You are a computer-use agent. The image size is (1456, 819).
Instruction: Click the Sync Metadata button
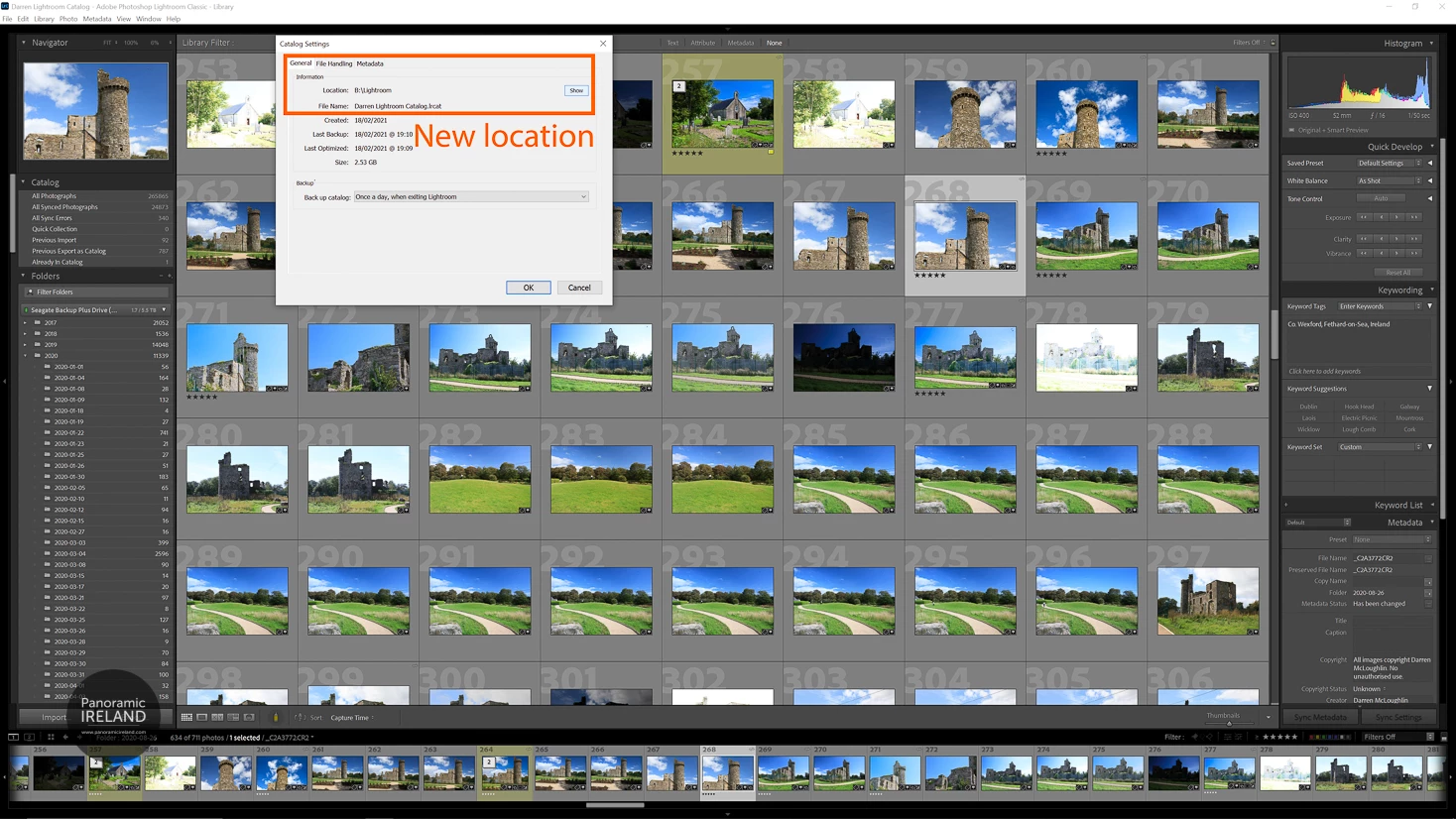(x=1320, y=717)
